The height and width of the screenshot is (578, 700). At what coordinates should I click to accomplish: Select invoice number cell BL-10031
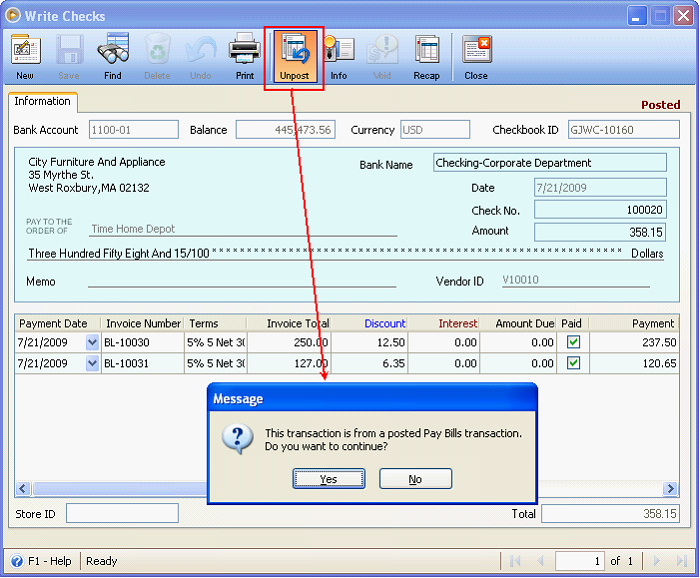click(143, 363)
